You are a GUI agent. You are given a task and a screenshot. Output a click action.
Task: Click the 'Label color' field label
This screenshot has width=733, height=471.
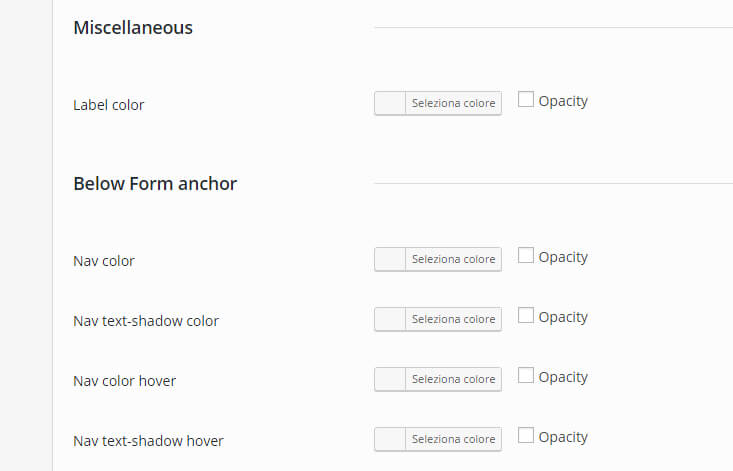pos(109,105)
